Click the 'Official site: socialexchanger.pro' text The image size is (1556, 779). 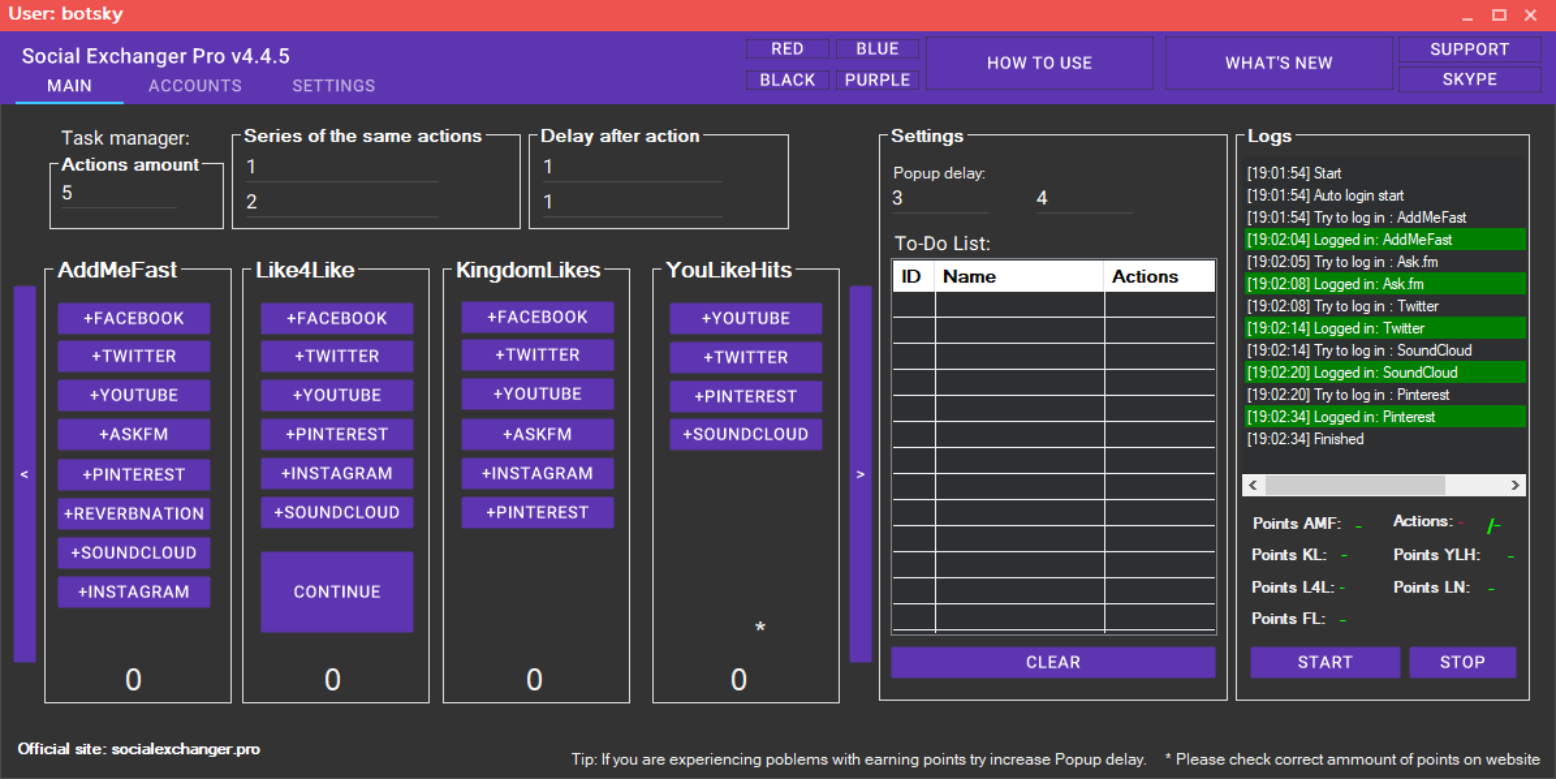[139, 749]
